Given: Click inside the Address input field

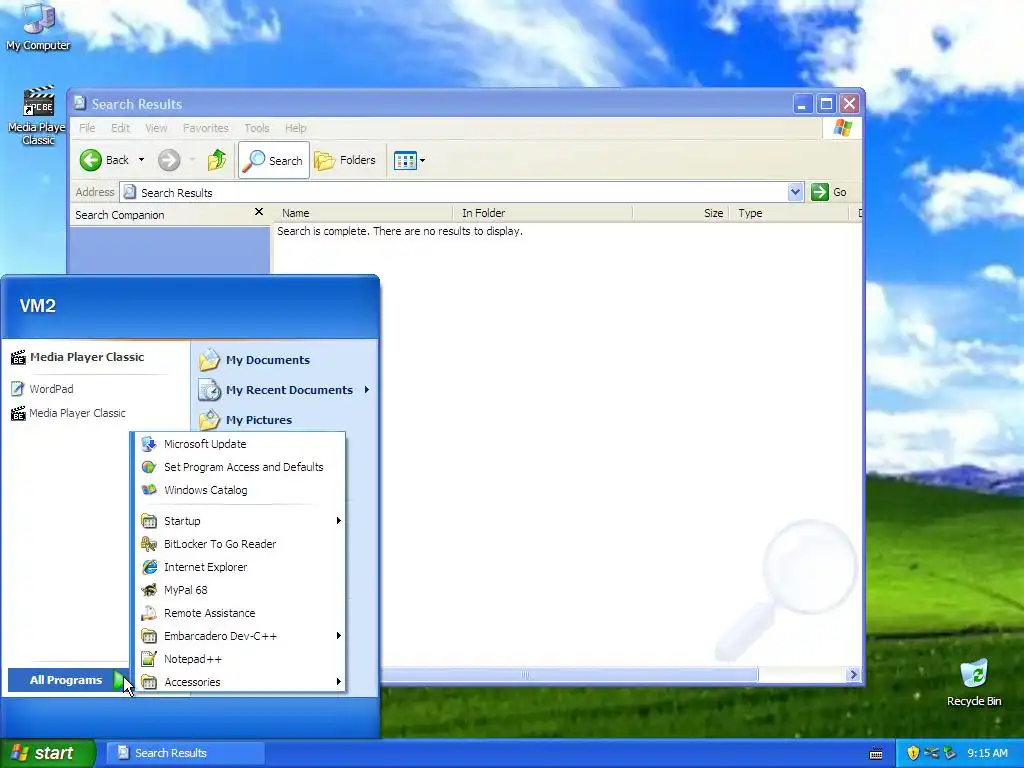Looking at the screenshot, I should (454, 192).
